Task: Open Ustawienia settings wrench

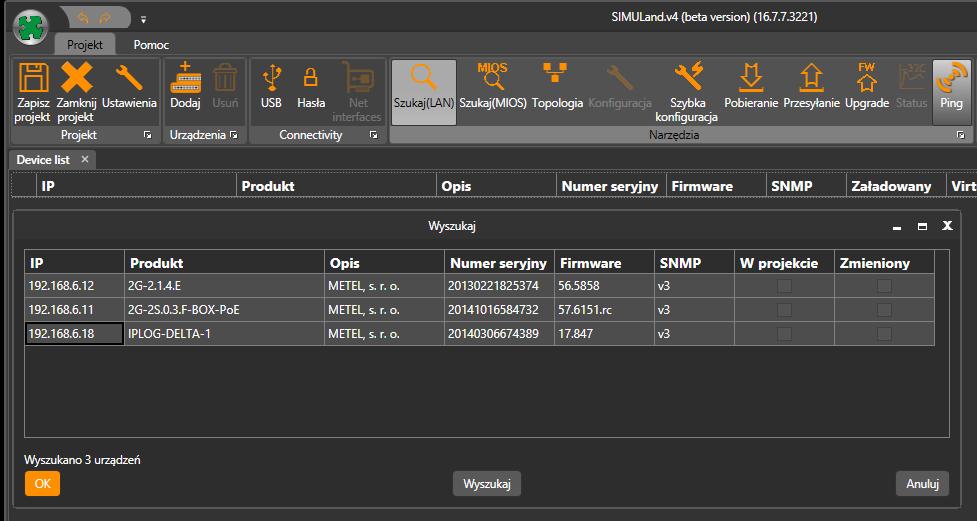Action: pyautogui.click(x=129, y=85)
